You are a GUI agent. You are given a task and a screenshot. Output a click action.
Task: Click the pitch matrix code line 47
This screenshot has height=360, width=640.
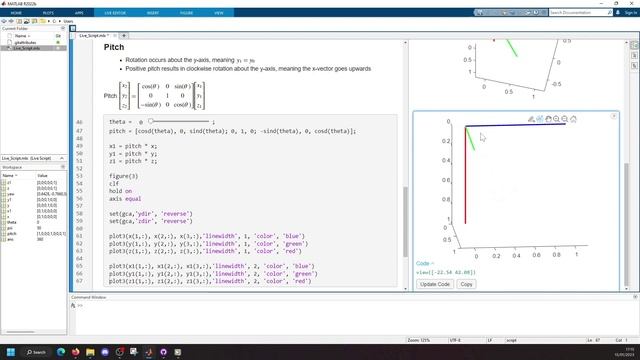[232, 131]
